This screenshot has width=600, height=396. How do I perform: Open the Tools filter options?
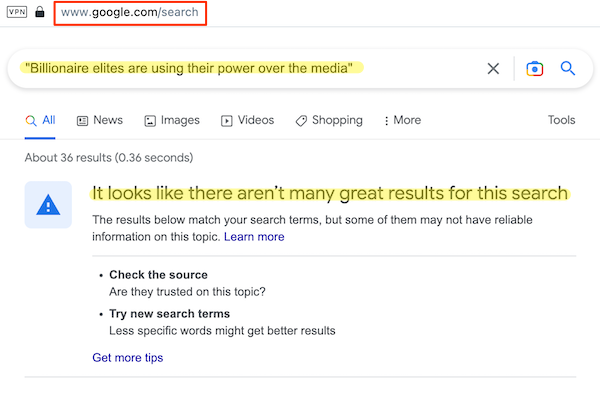pos(561,120)
